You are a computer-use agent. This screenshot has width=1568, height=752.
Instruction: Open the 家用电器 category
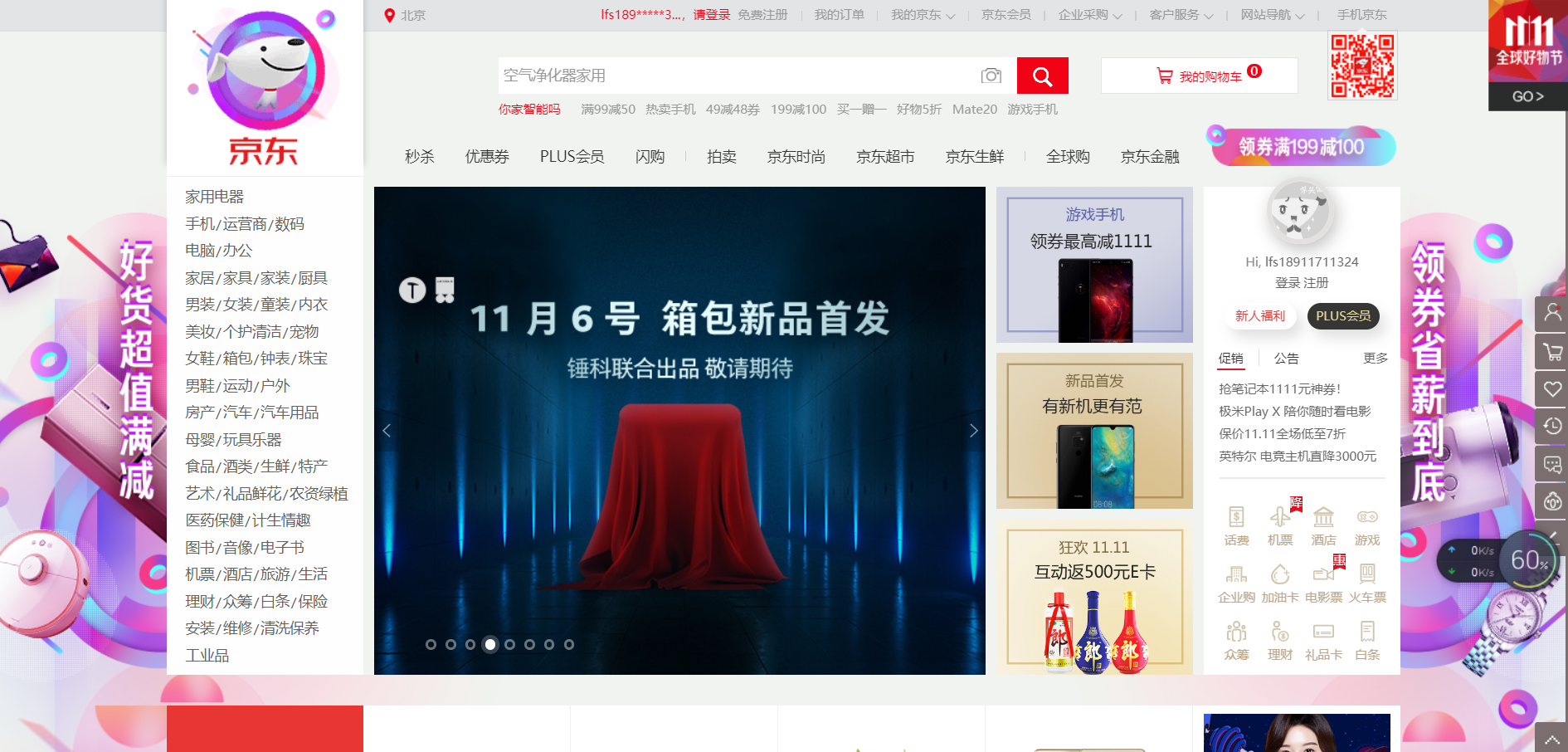point(214,197)
